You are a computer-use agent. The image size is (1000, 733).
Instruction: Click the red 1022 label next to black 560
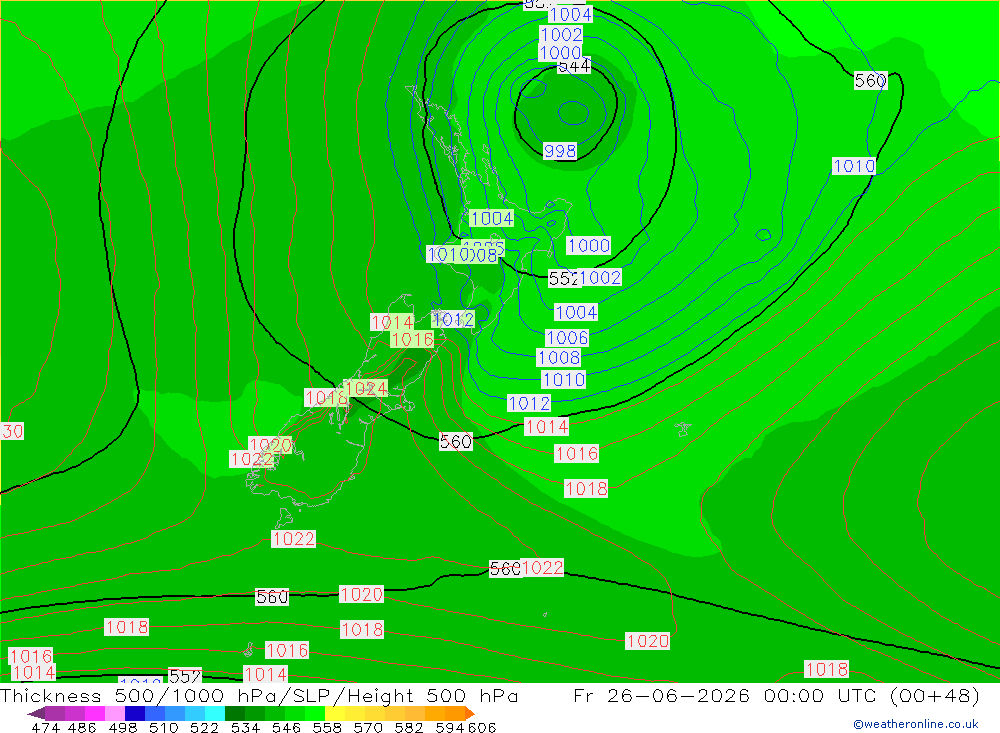point(543,568)
